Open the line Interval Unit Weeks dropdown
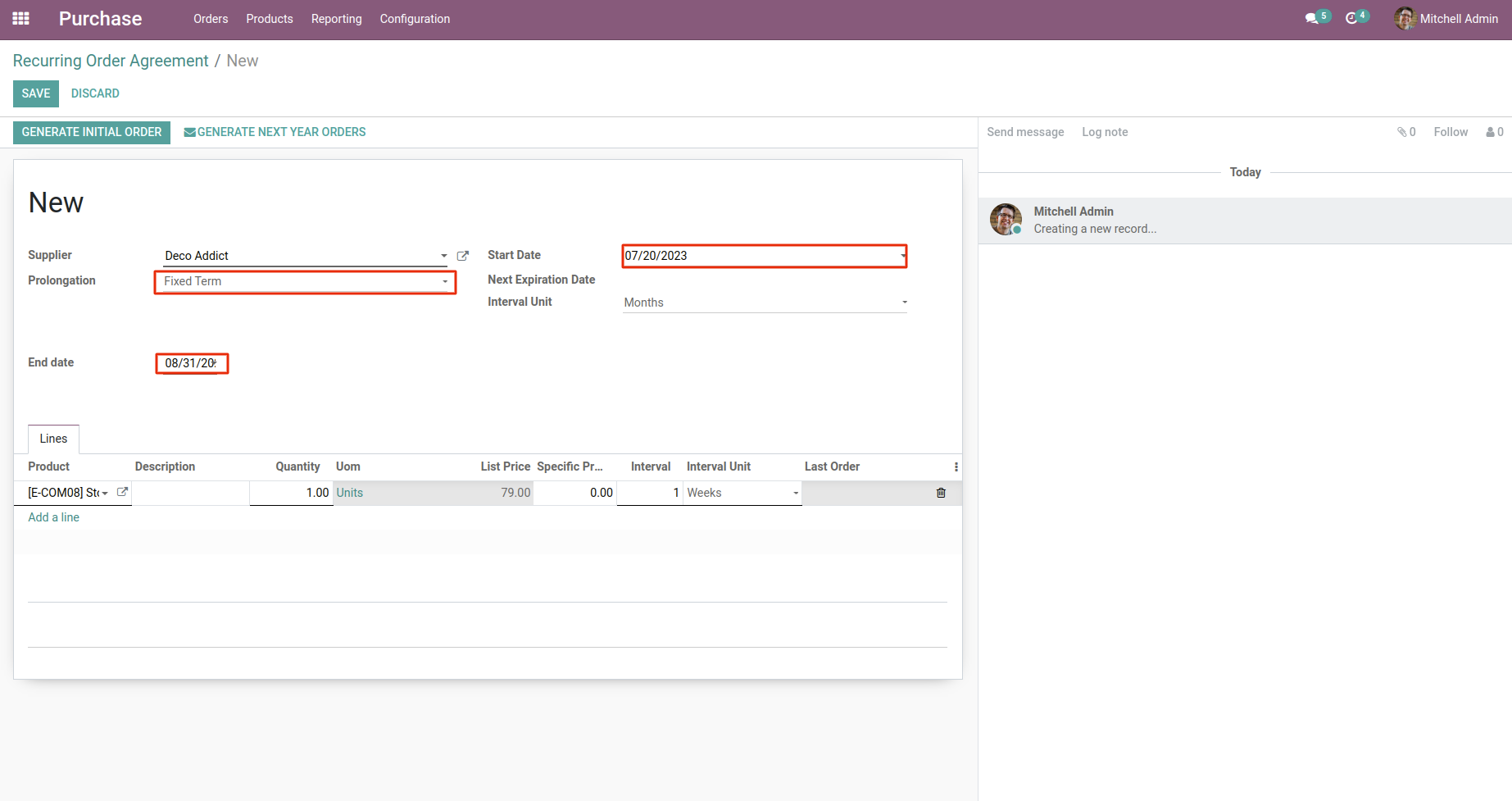1512x801 pixels. [x=795, y=493]
